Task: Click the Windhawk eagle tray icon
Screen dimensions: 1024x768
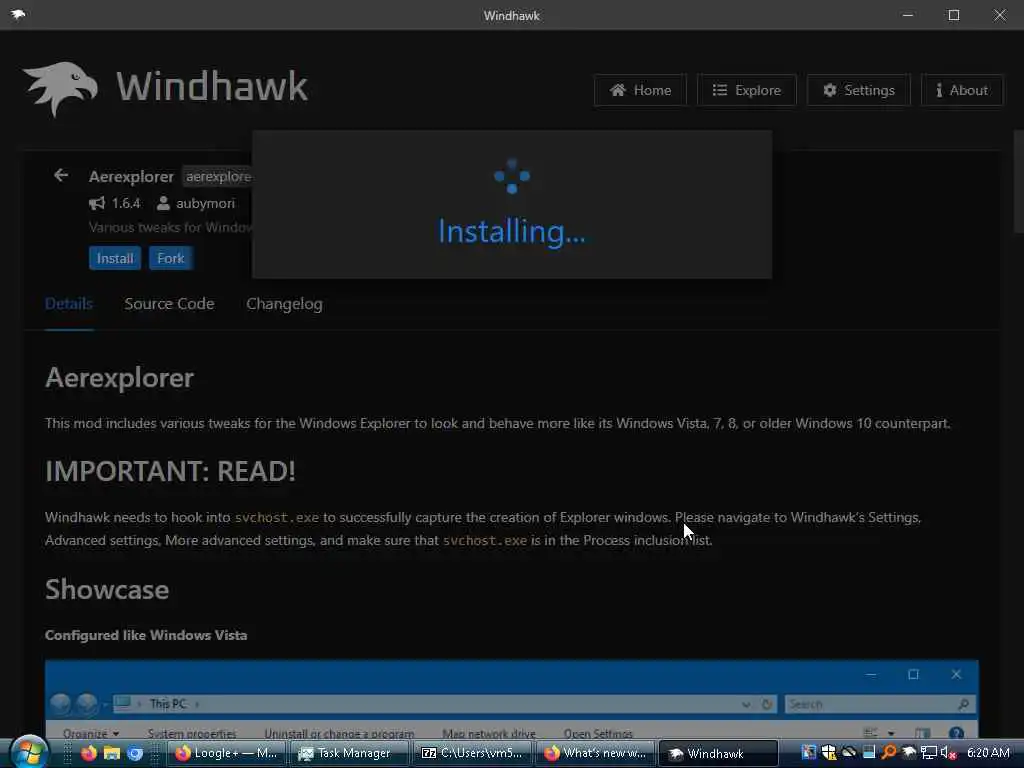Action: click(908, 752)
